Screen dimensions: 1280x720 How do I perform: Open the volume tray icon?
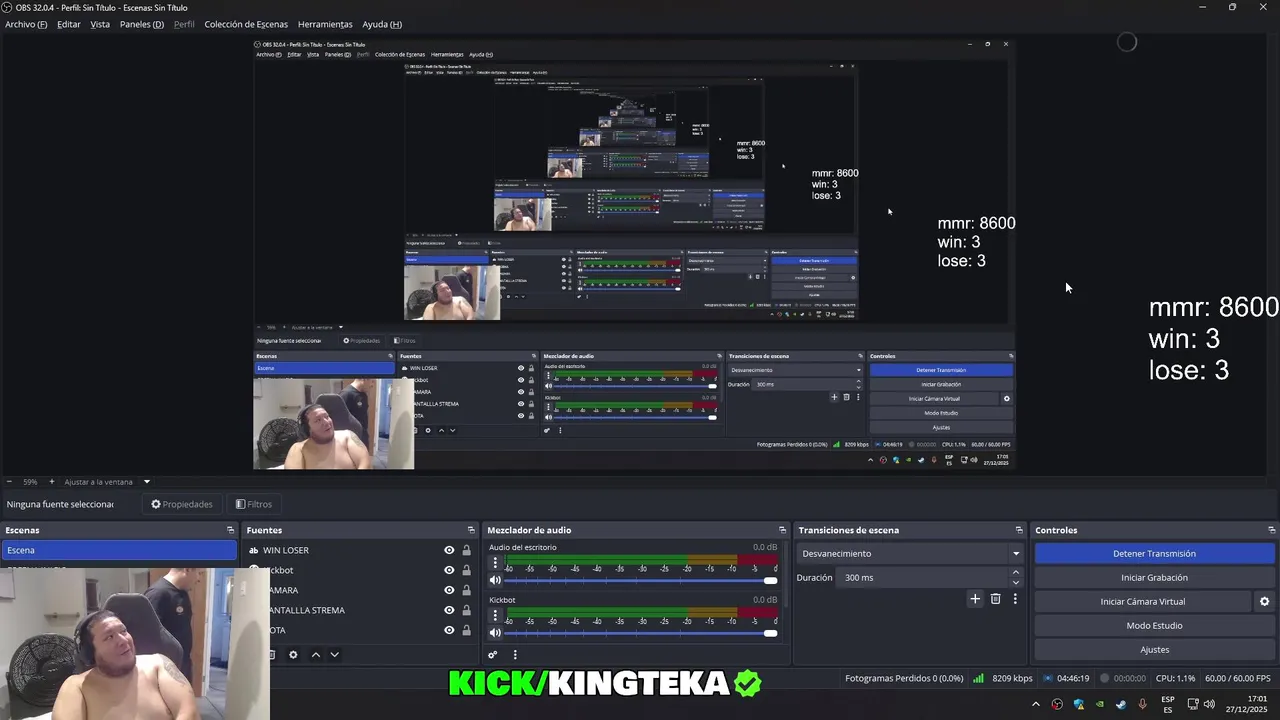click(x=1210, y=704)
